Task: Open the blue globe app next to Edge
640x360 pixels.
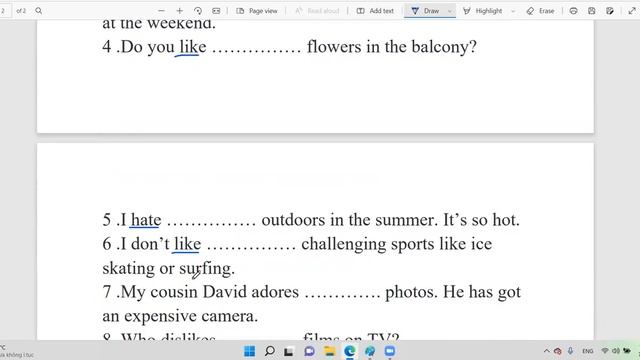Action: [370, 351]
